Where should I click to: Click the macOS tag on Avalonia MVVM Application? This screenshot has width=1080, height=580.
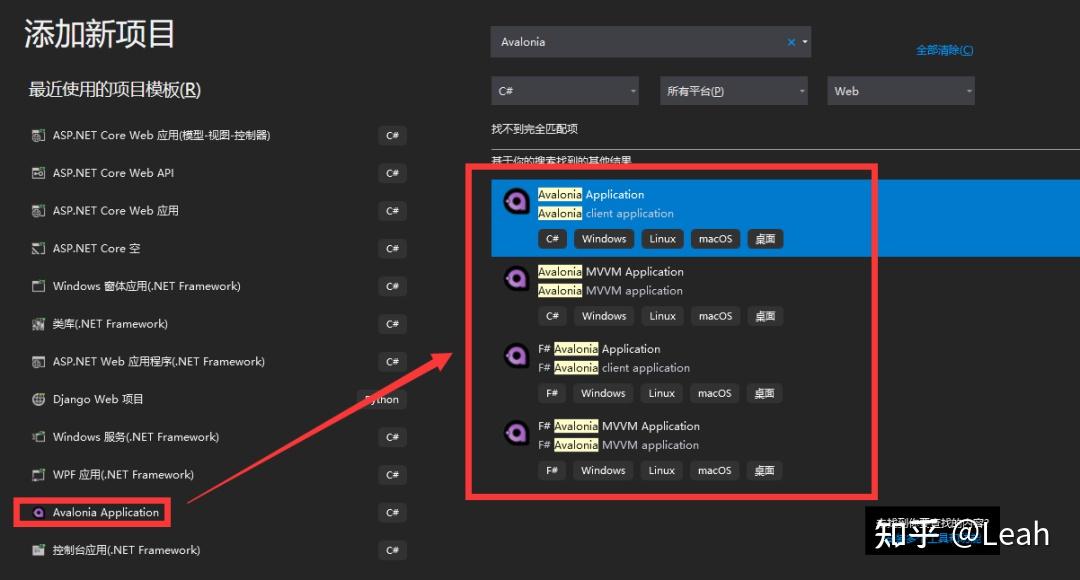[x=715, y=315]
